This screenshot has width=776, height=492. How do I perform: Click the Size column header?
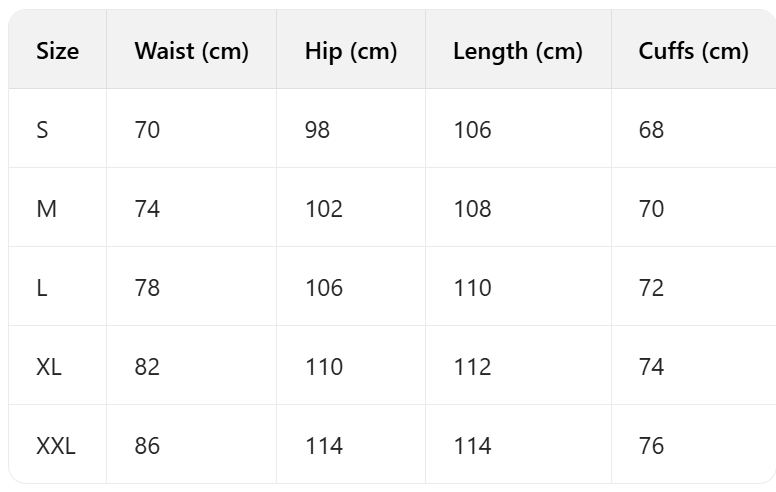point(57,51)
